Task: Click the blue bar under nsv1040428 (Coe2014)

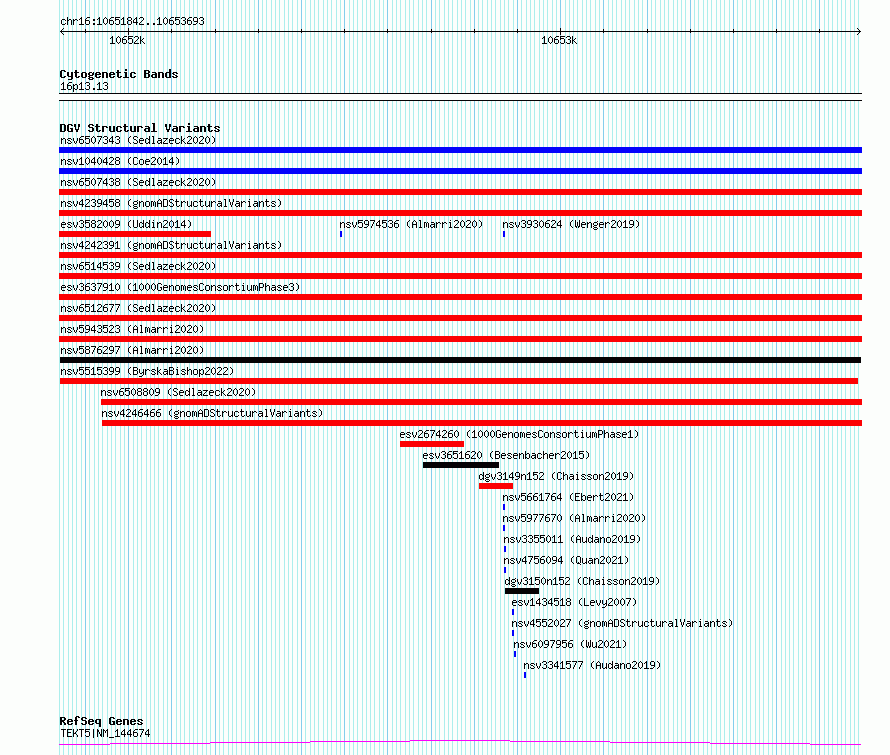Action: (x=460, y=171)
